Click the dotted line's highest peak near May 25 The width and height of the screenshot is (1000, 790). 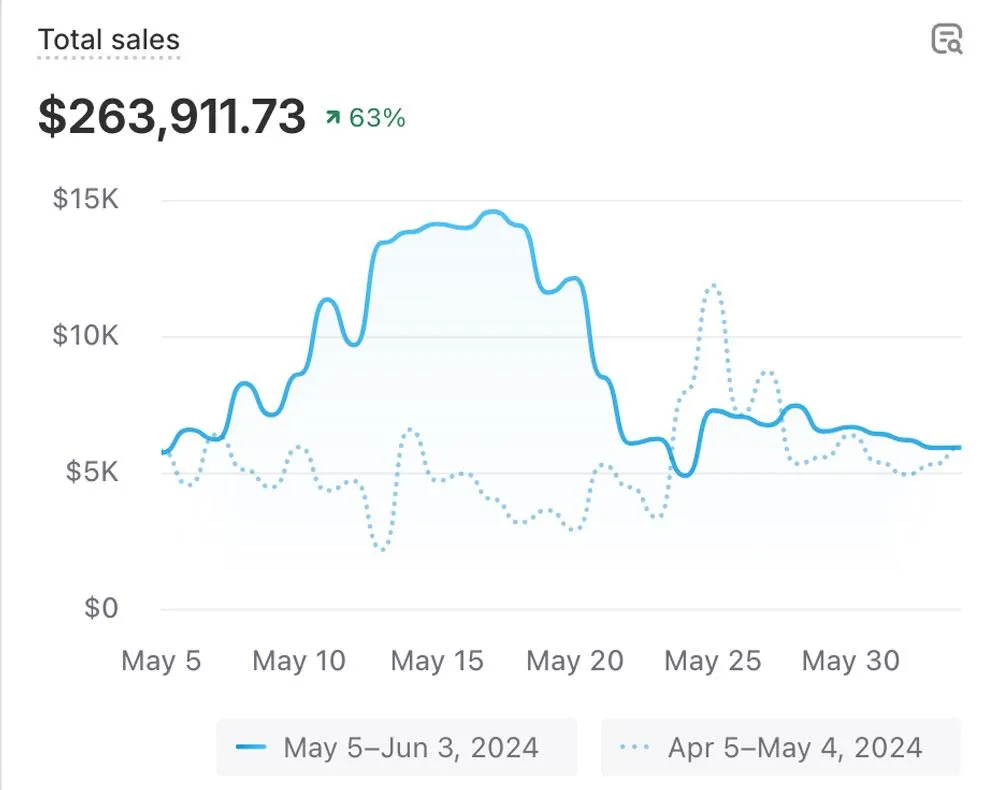tap(713, 286)
